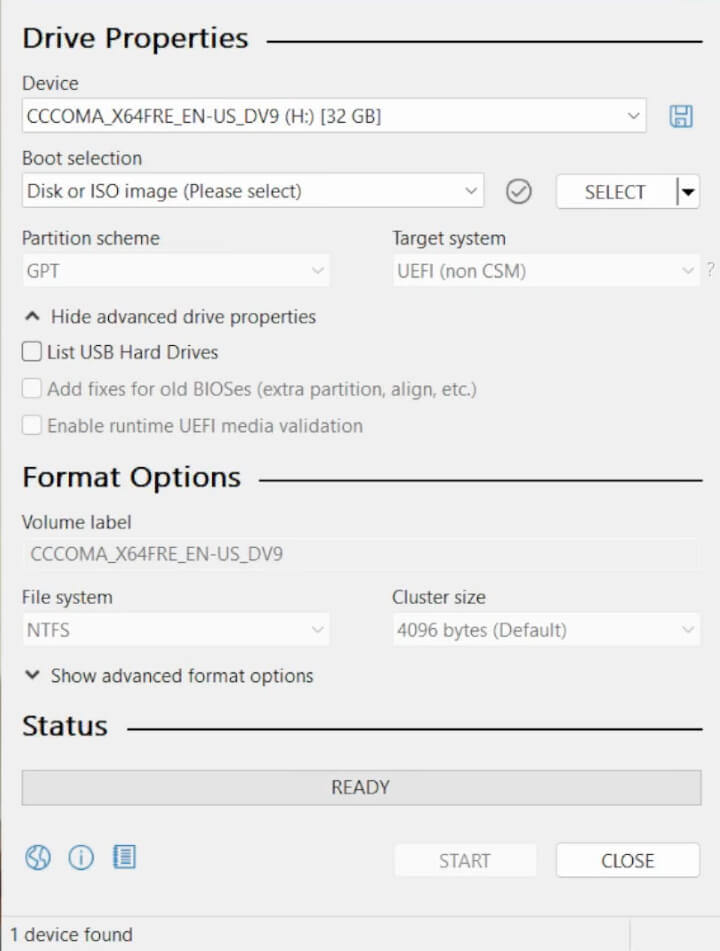Expand Show advanced format options
The height and width of the screenshot is (951, 720).
tap(168, 676)
